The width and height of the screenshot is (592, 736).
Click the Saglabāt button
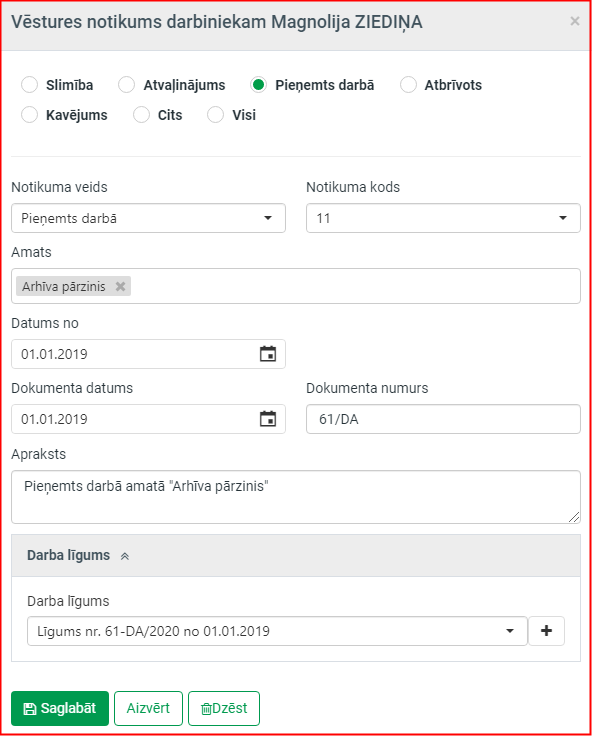(x=60, y=708)
